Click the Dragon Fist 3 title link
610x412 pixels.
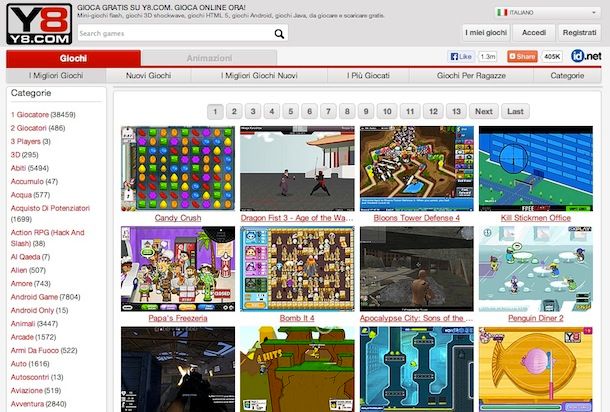[x=297, y=218]
